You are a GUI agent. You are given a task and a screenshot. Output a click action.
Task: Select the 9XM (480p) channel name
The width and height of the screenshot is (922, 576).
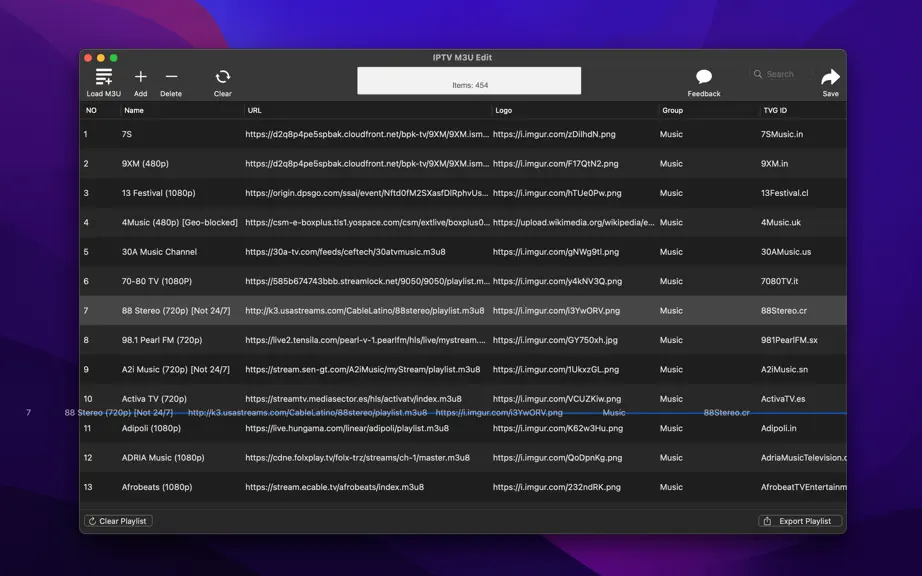[x=145, y=163]
